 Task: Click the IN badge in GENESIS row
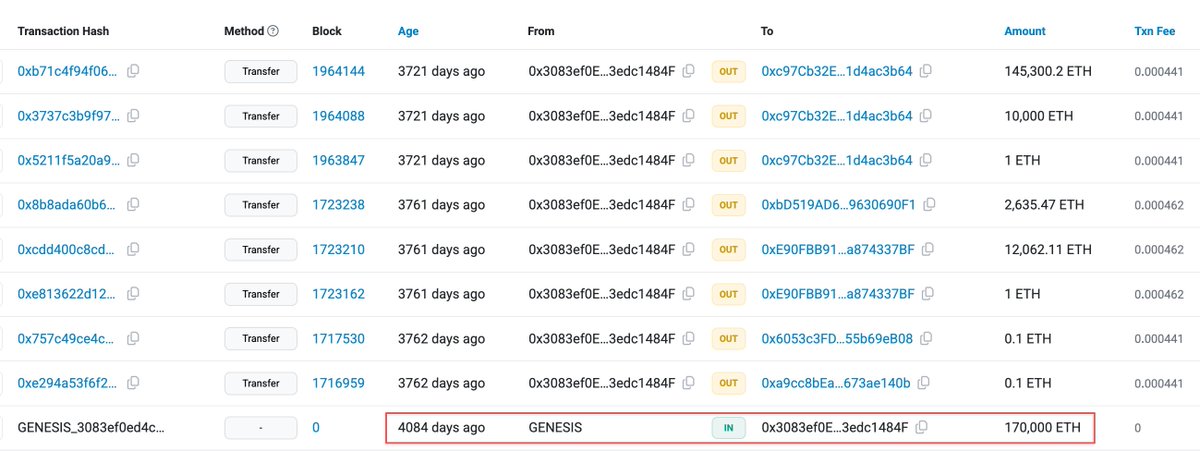(728, 427)
